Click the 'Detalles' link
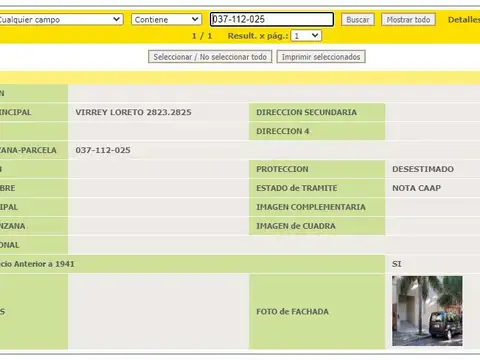Screen dimensions: 480x360 pos(464,20)
